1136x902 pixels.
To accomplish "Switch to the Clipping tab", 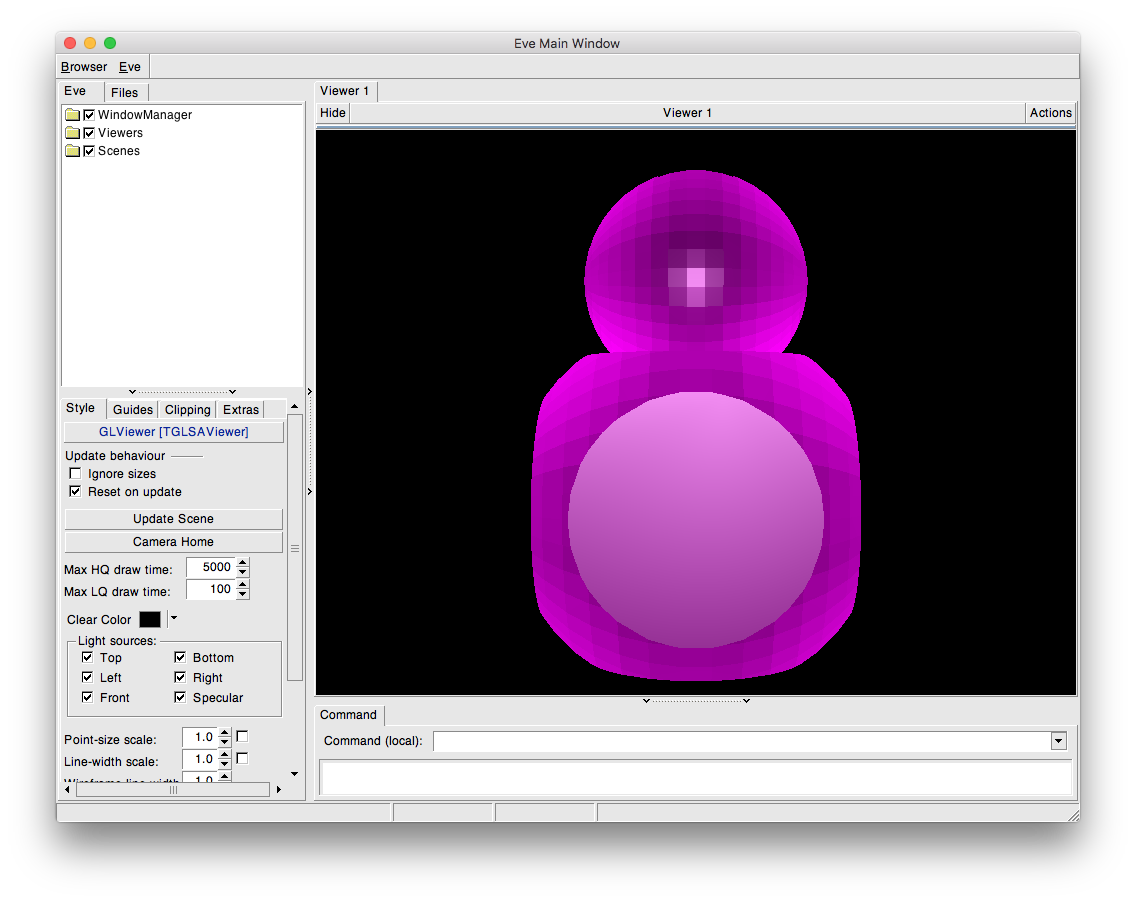I will (x=187, y=410).
